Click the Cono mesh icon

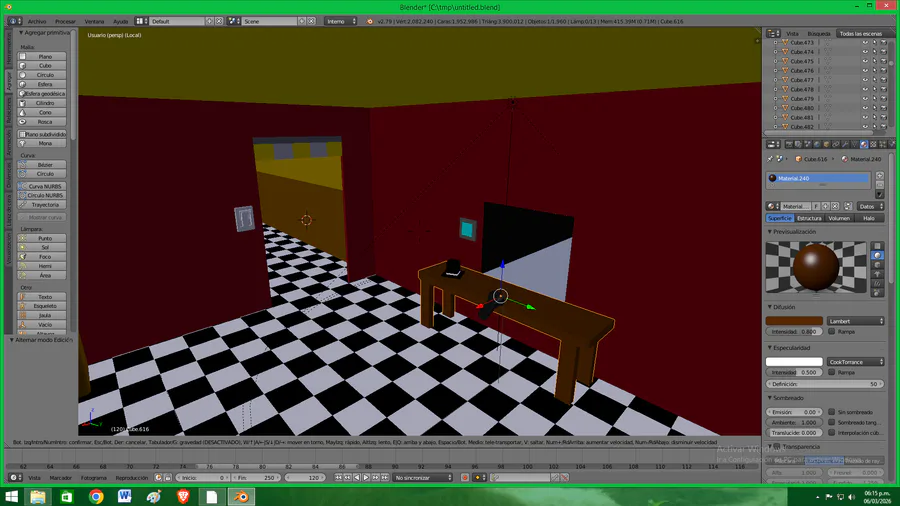point(22,112)
